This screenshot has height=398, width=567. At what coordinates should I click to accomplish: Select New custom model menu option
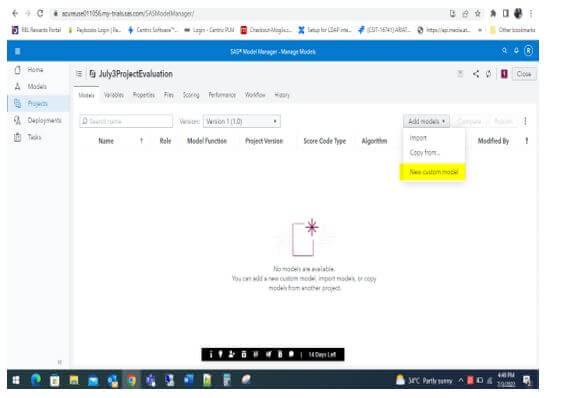[x=433, y=172]
